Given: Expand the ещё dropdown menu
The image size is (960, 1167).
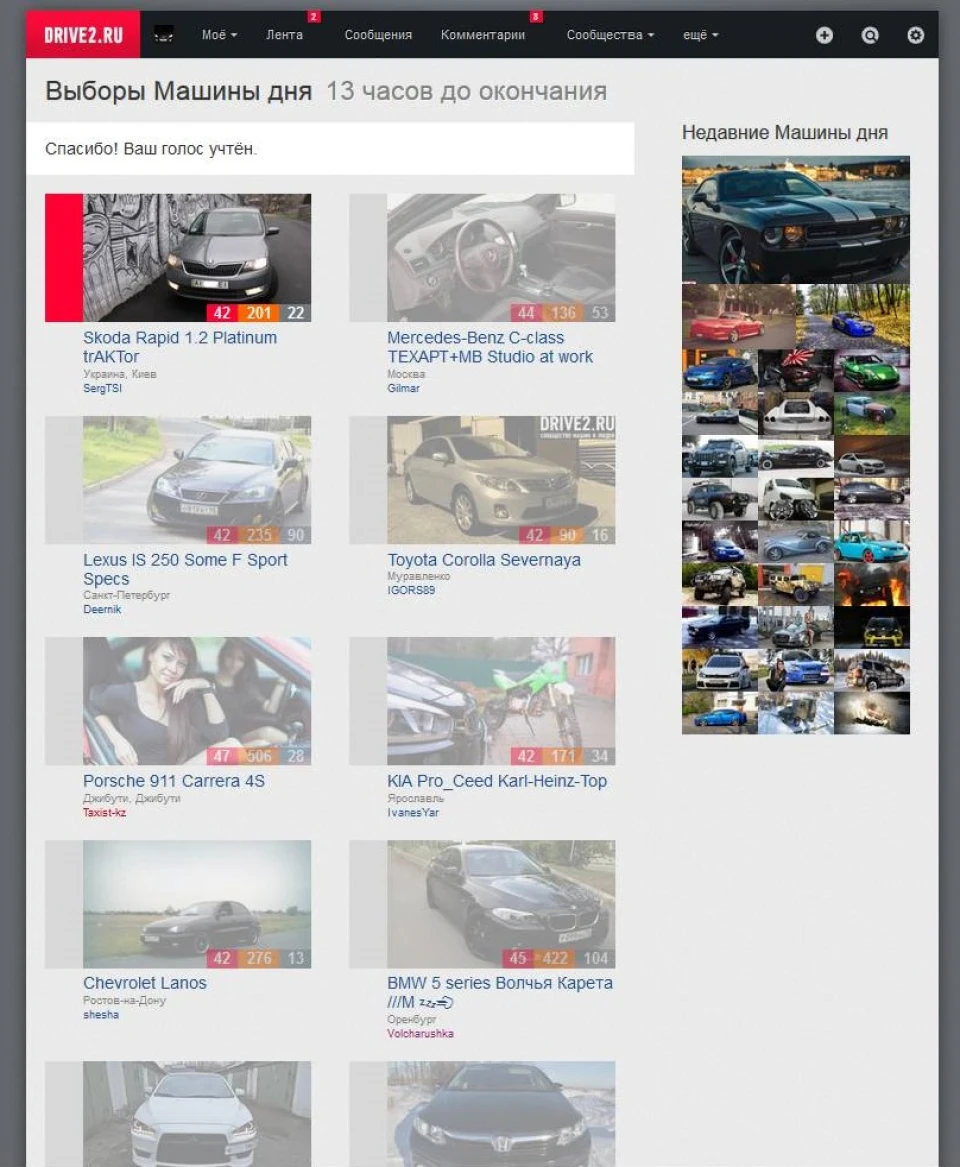Looking at the screenshot, I should (700, 35).
